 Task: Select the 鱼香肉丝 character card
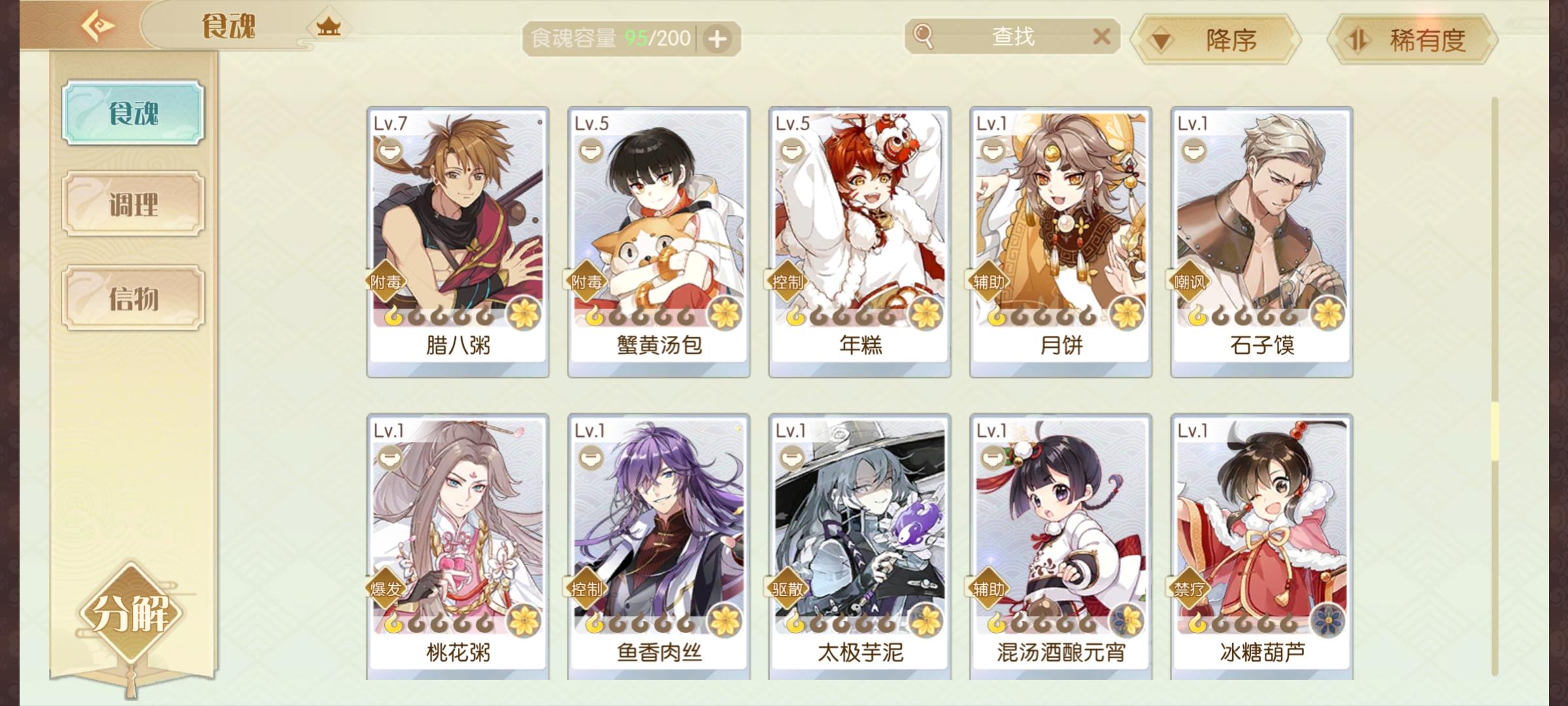click(x=659, y=547)
